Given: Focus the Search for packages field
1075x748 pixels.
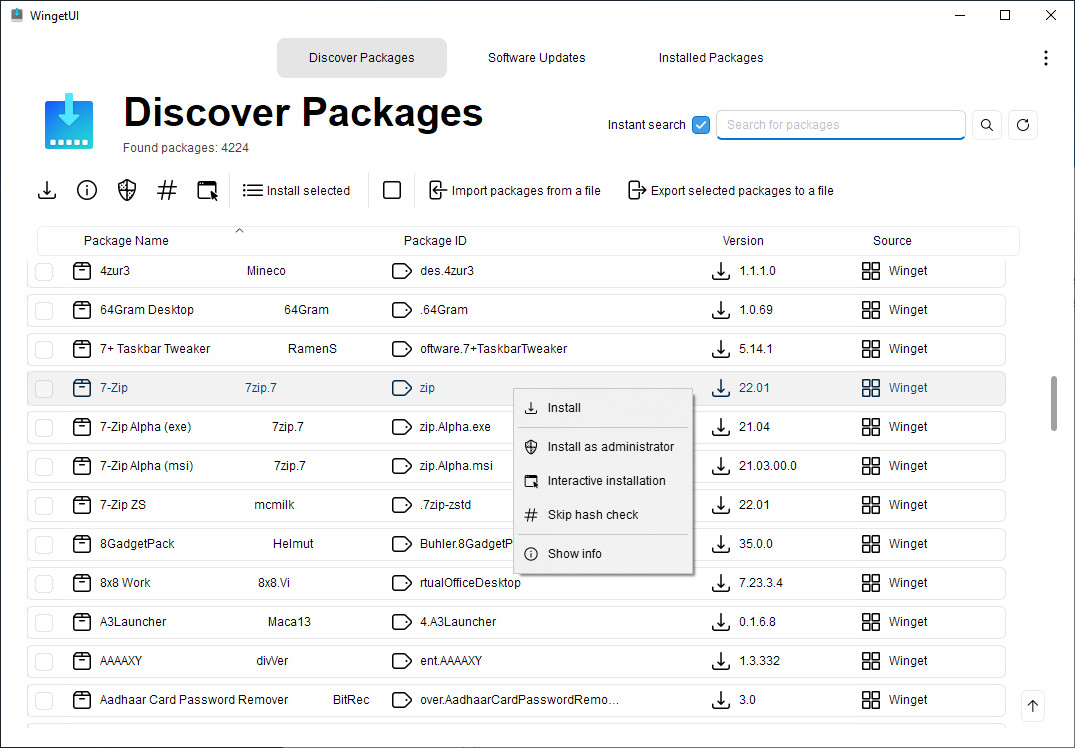Looking at the screenshot, I should (x=840, y=125).
